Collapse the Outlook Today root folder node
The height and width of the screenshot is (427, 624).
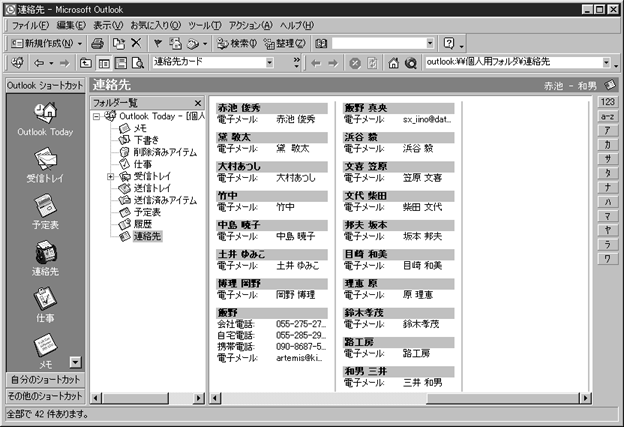tap(96, 116)
